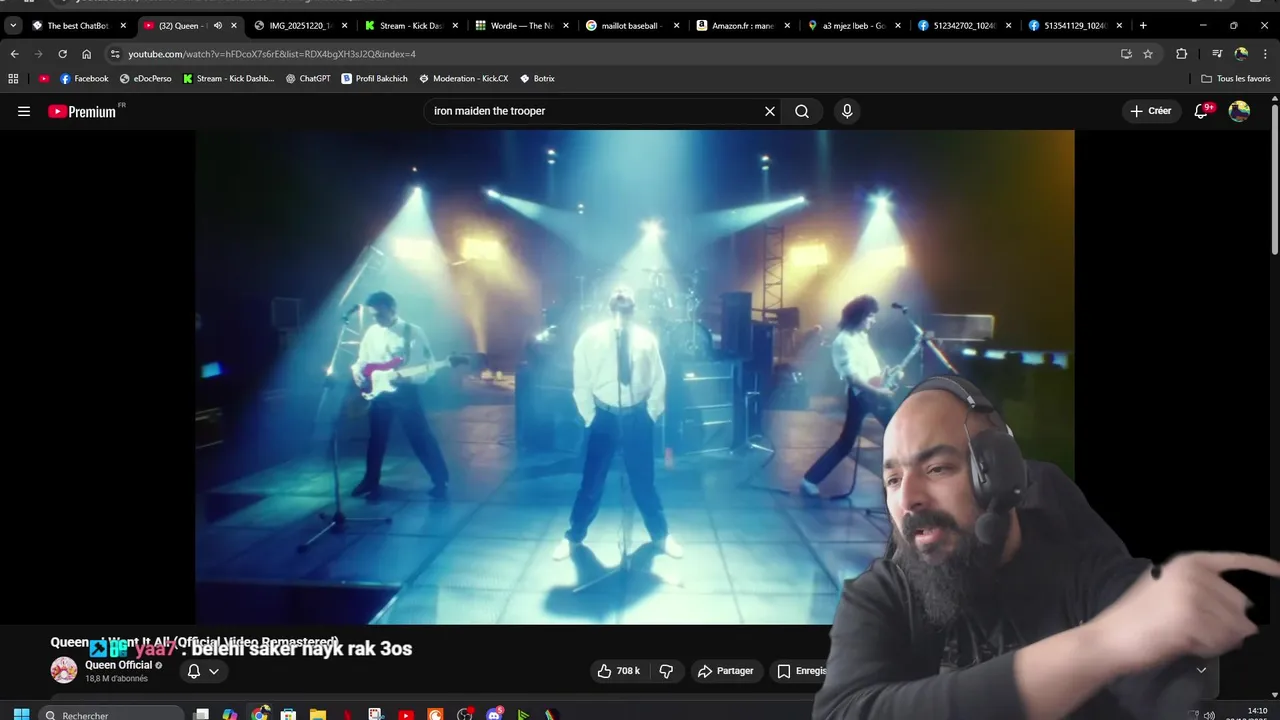Open 'Stream - Kick Dashb...' bookmark

pyautogui.click(x=228, y=78)
